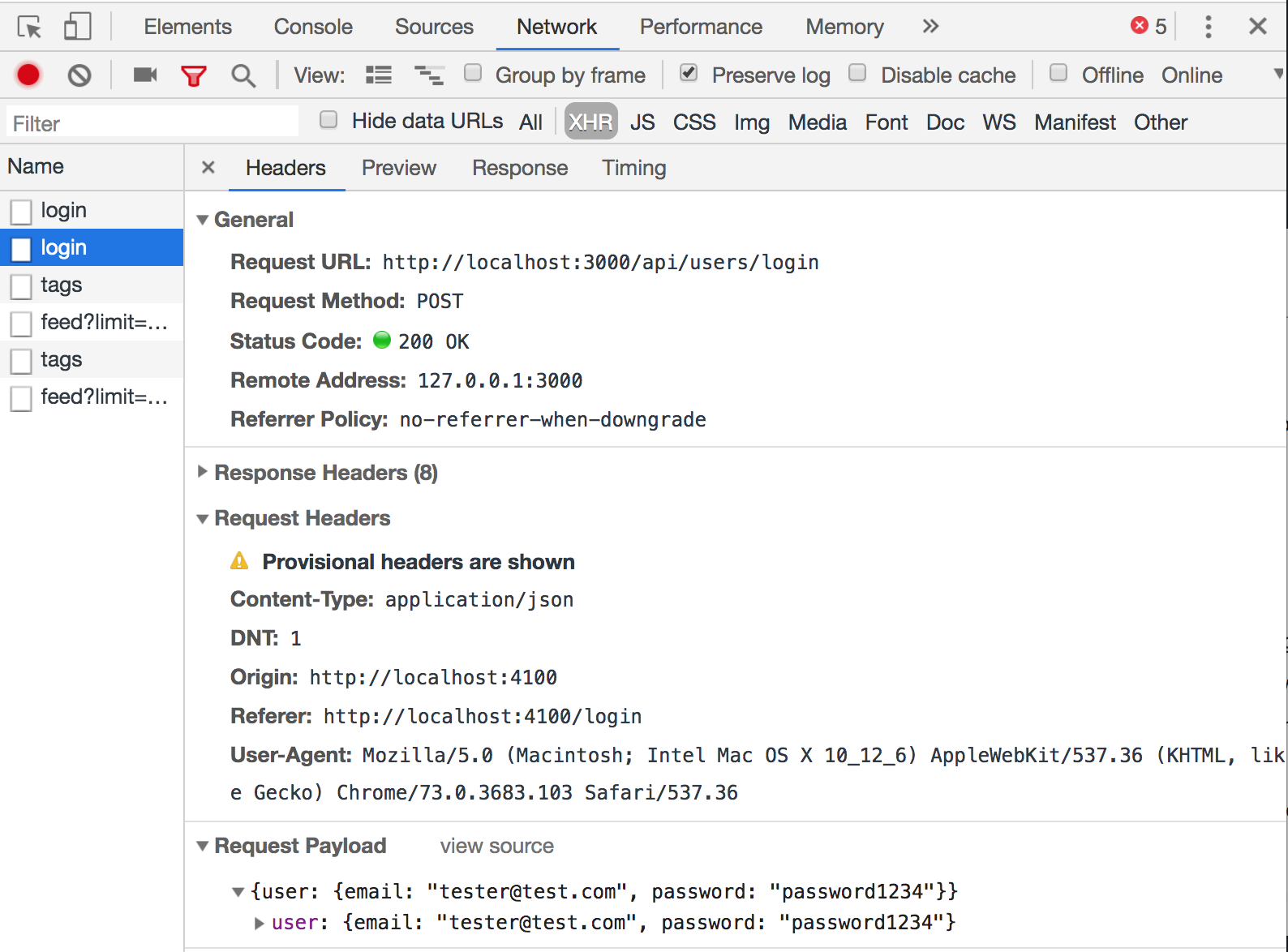Select the first tags request
Image resolution: width=1288 pixels, height=952 pixels.
tap(92, 285)
